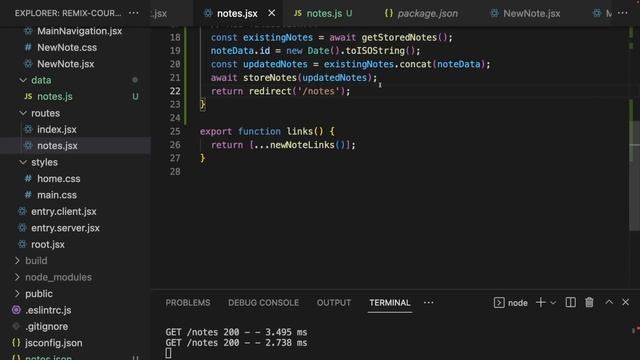Select the notes.jsx editor tab
Viewport: 640px width, 360px height.
tap(237, 13)
